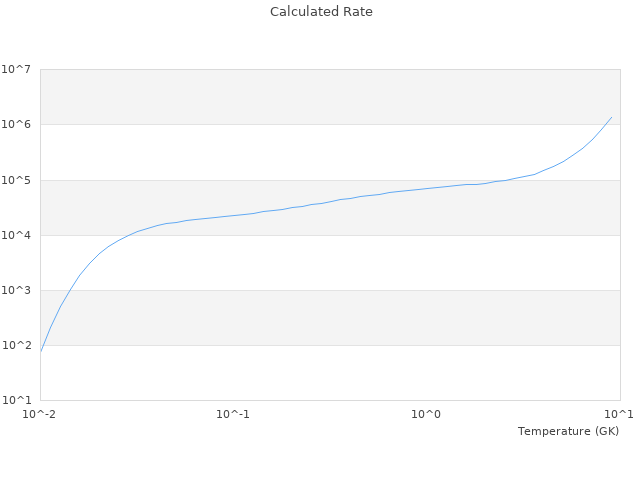Click the "Temperature (GK)" x-axis title
This screenshot has height=480, width=640.
point(568,431)
